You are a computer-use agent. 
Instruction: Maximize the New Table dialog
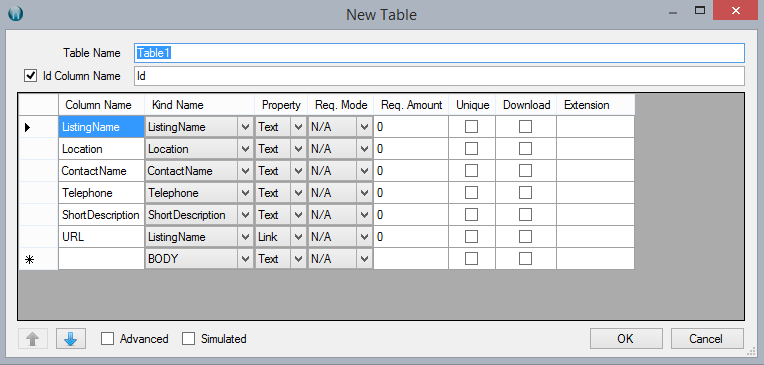pos(700,10)
